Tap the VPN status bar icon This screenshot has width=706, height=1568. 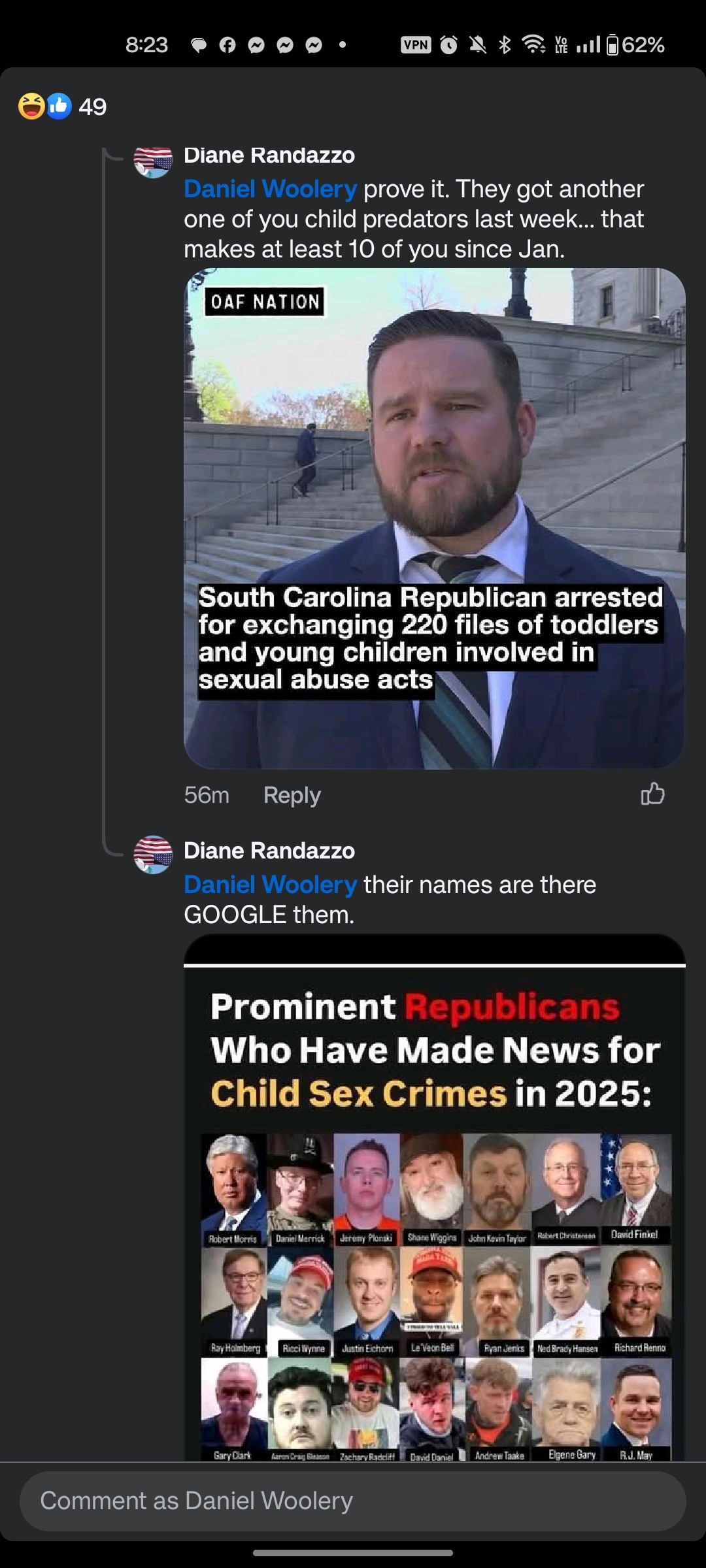click(416, 45)
